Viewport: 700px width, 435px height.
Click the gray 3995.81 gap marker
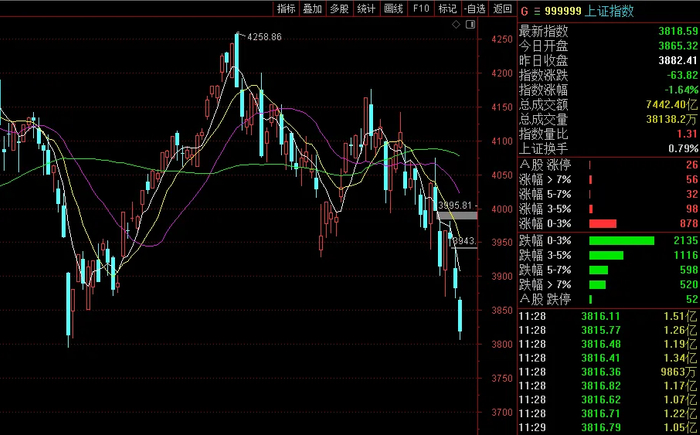pos(456,215)
